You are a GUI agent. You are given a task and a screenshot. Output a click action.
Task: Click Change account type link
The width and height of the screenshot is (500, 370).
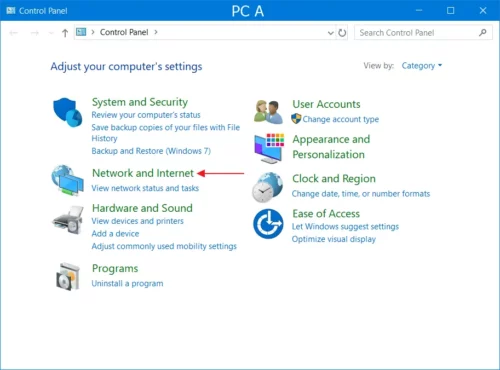click(x=341, y=119)
